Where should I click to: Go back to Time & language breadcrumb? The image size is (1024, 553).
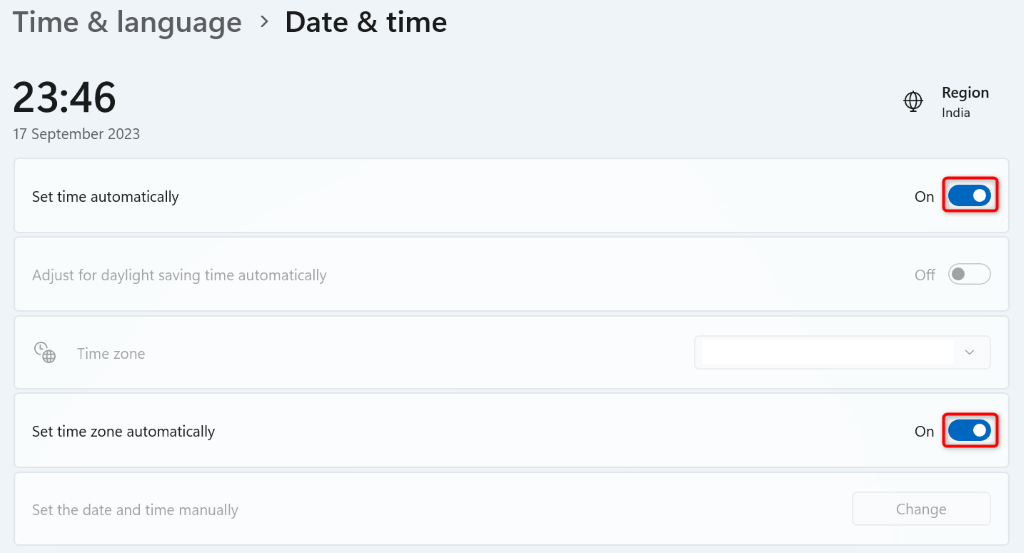[x=127, y=22]
